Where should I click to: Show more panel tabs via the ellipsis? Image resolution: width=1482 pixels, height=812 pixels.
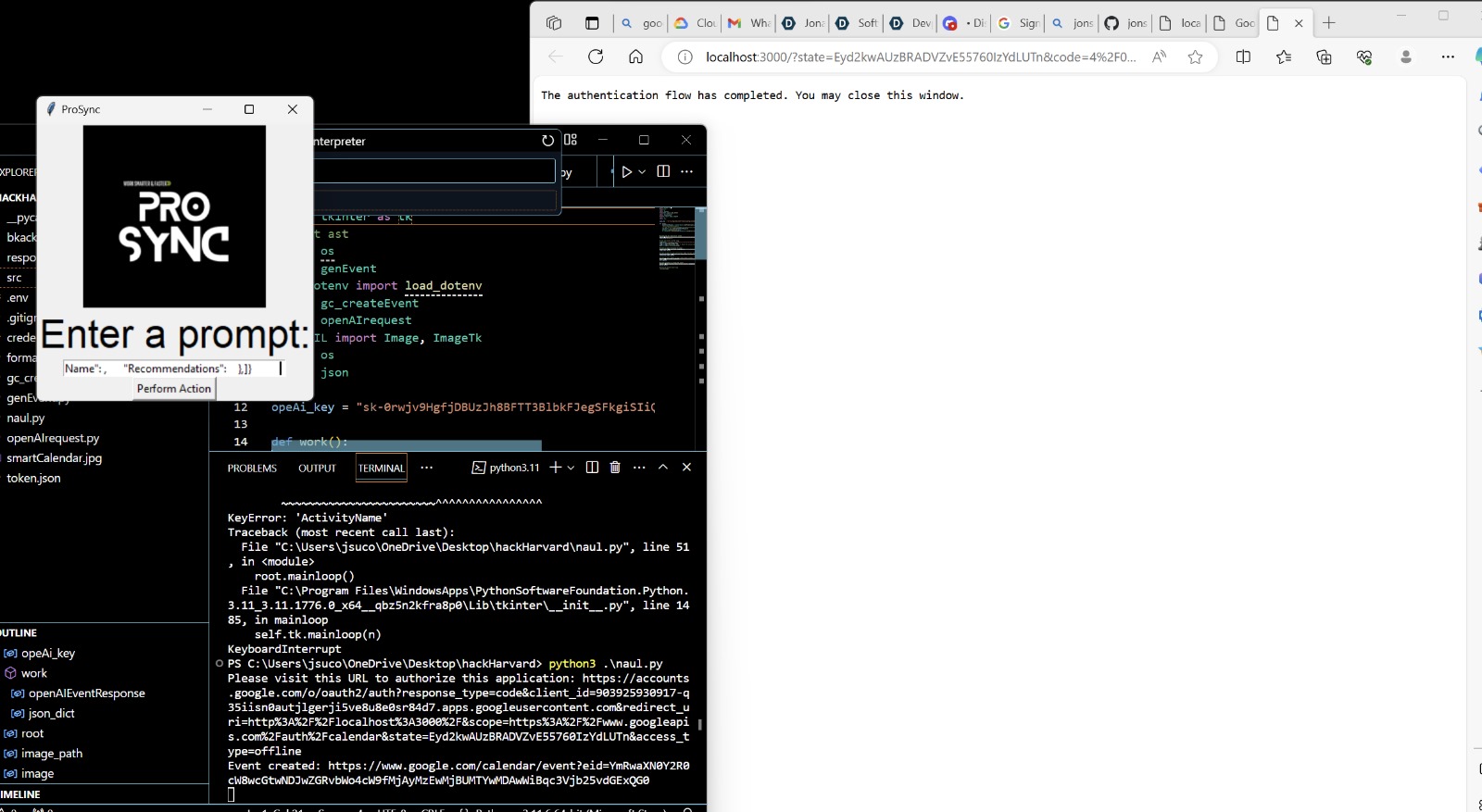[x=426, y=468]
